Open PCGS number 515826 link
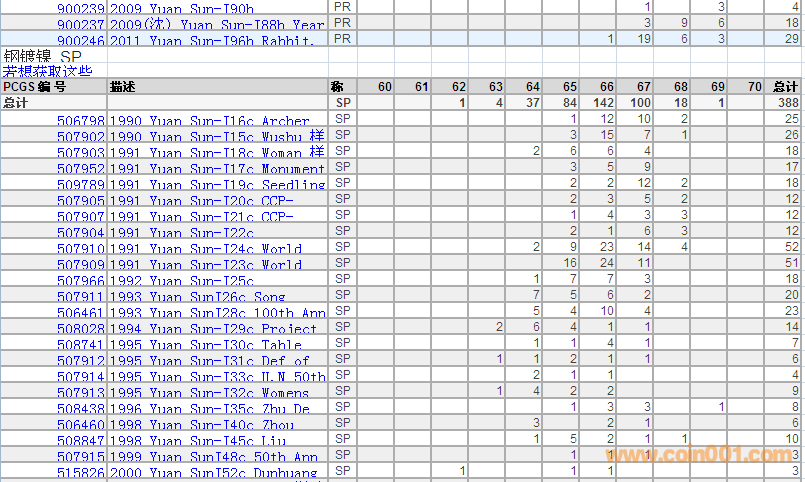The width and height of the screenshot is (805, 482). coord(80,473)
